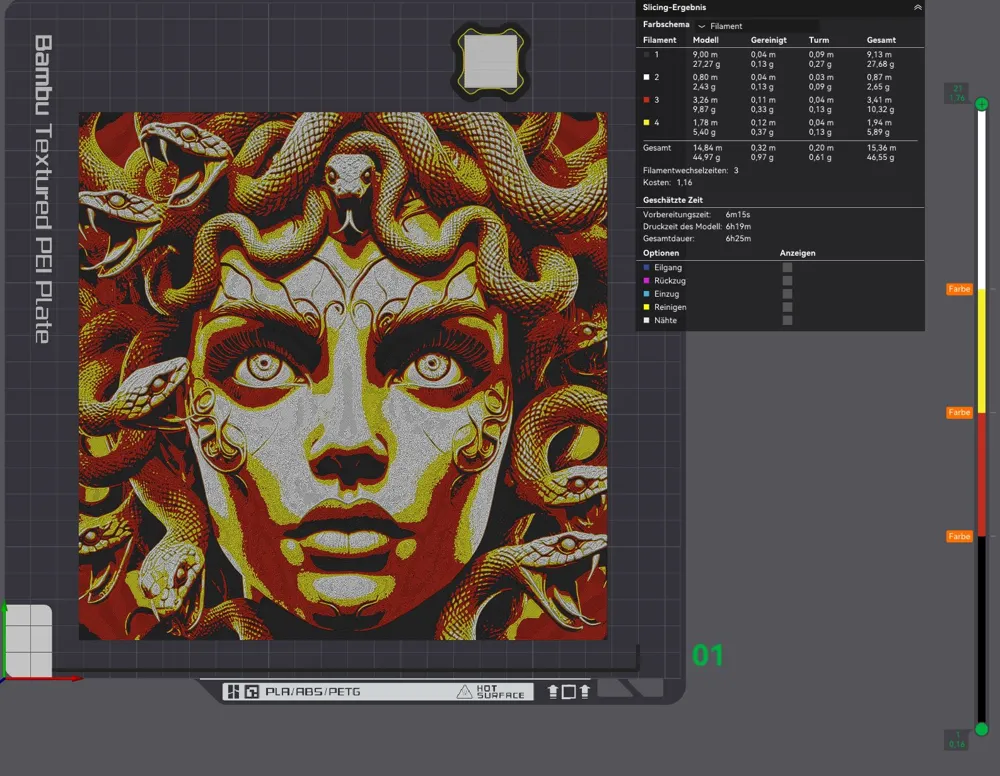1000x776 pixels.
Task: Click the value 2,43 g for filament 2
Action: pyautogui.click(x=704, y=87)
